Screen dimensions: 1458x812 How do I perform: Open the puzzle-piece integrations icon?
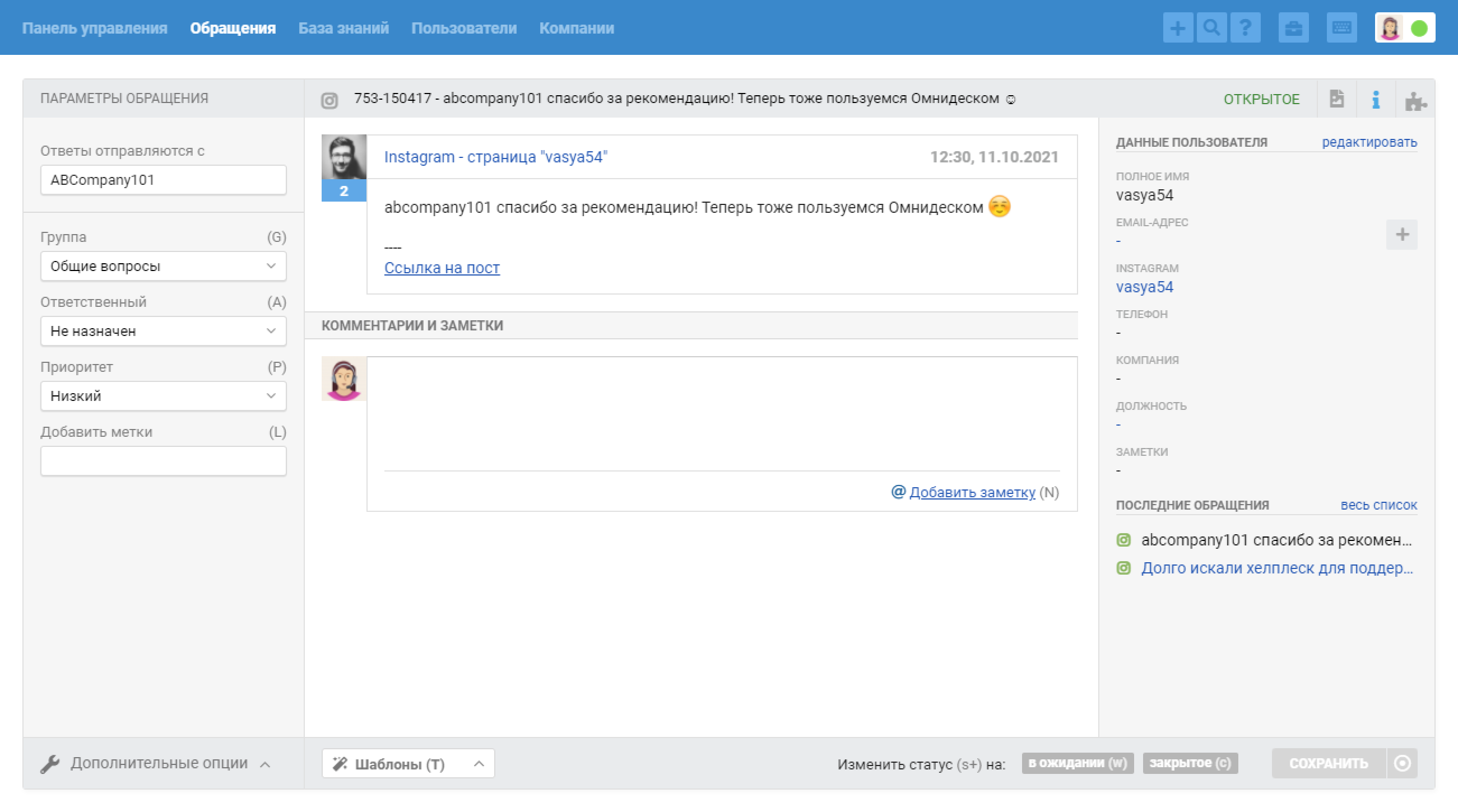(1415, 101)
